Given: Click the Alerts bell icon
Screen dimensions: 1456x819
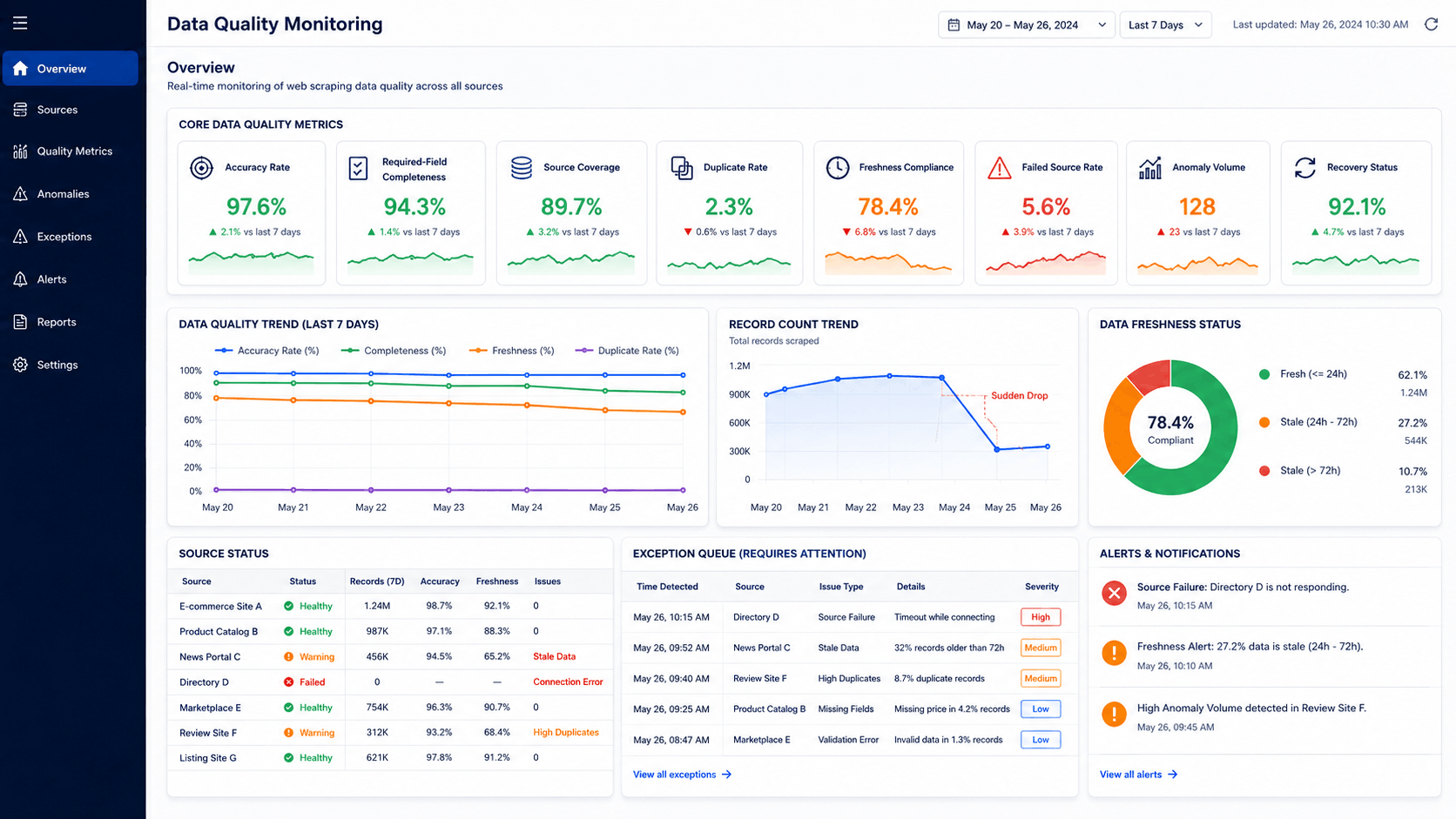Looking at the screenshot, I should tap(20, 279).
